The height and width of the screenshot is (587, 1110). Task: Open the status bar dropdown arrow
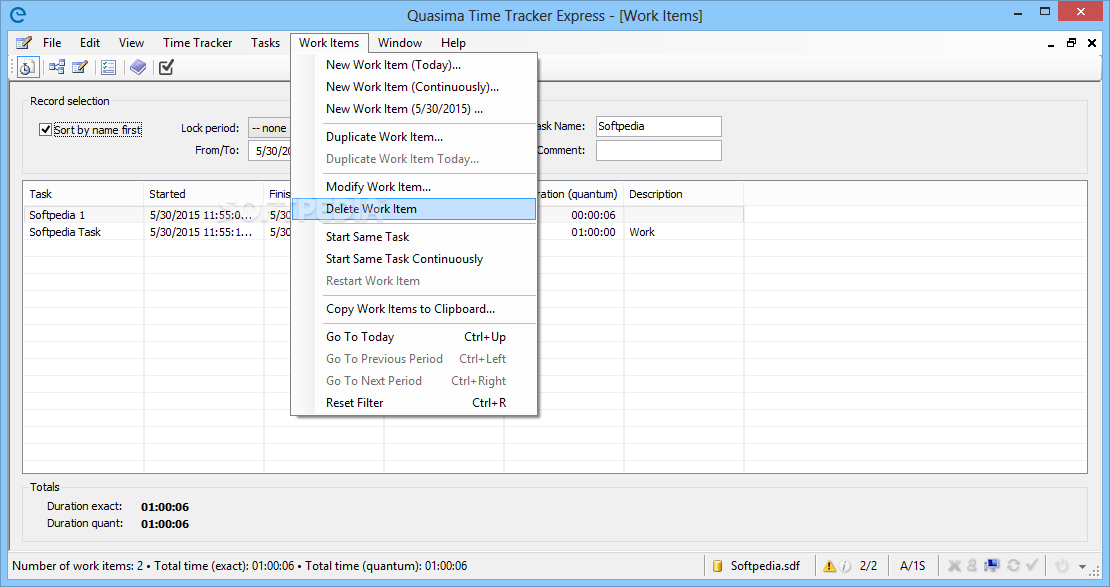pyautogui.click(x=1082, y=566)
